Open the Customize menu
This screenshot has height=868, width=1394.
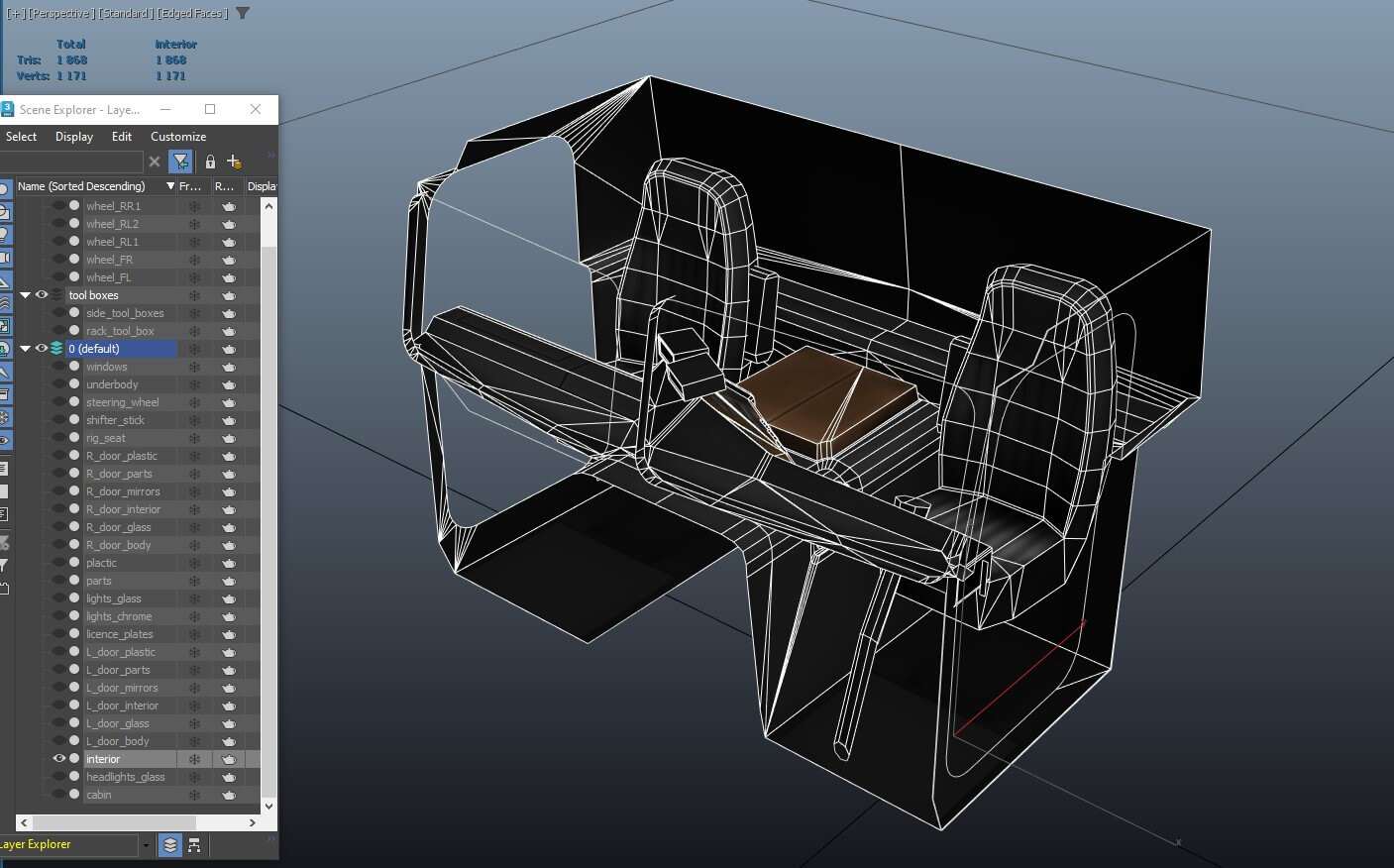(x=178, y=137)
